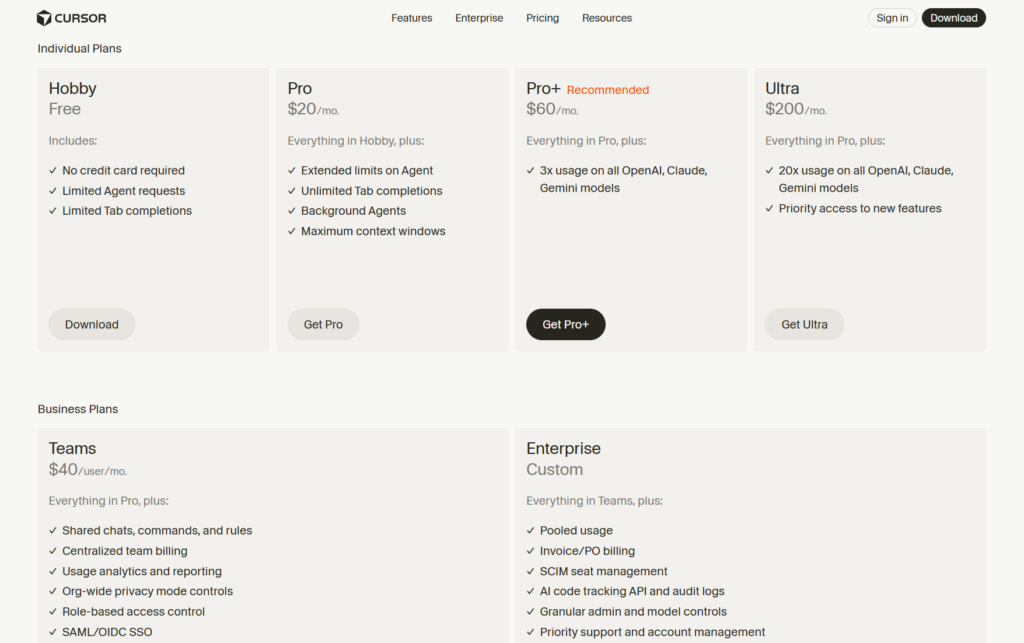Screen dimensions: 1024x643
Task: Click the checkmark next to "Priority access to new features"
Action: click(x=768, y=208)
